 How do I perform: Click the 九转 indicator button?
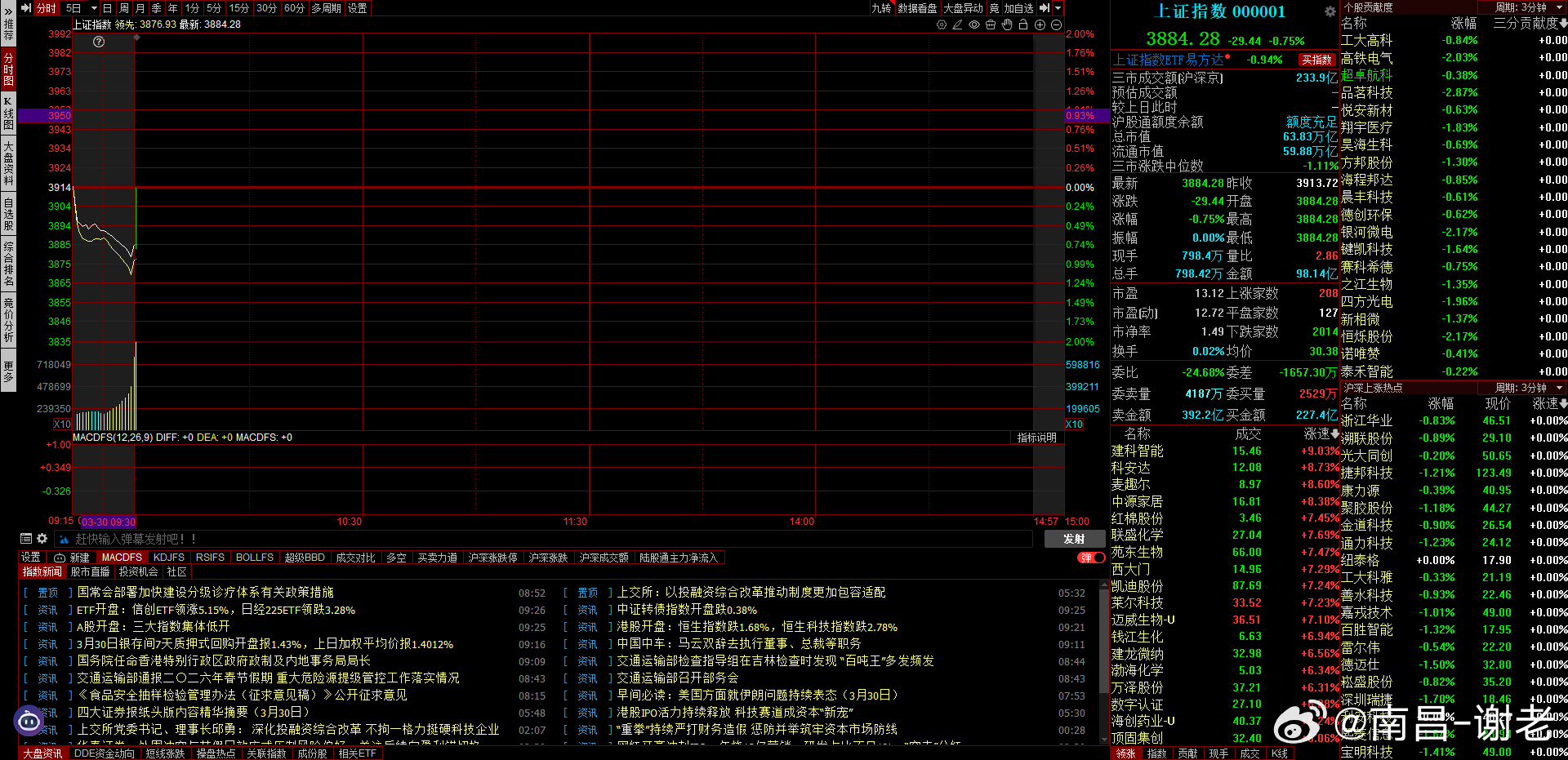881,8
